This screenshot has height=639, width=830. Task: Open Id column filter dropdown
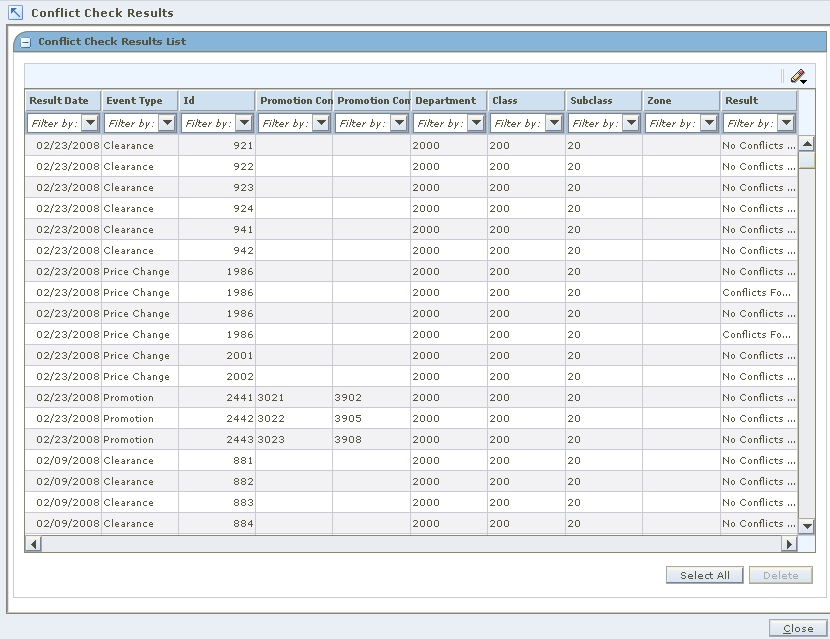pyautogui.click(x=244, y=123)
